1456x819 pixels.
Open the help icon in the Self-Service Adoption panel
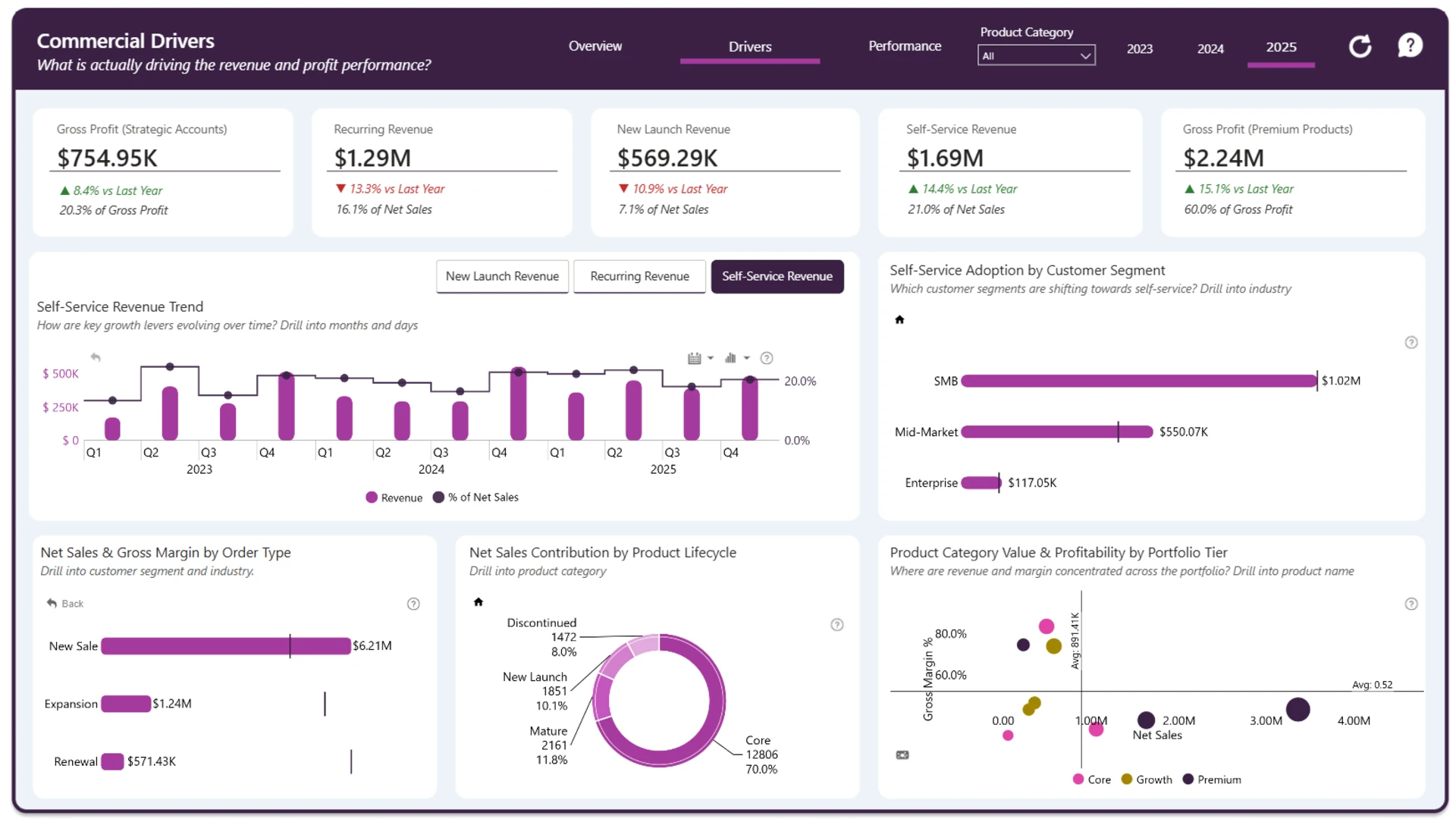(1411, 342)
